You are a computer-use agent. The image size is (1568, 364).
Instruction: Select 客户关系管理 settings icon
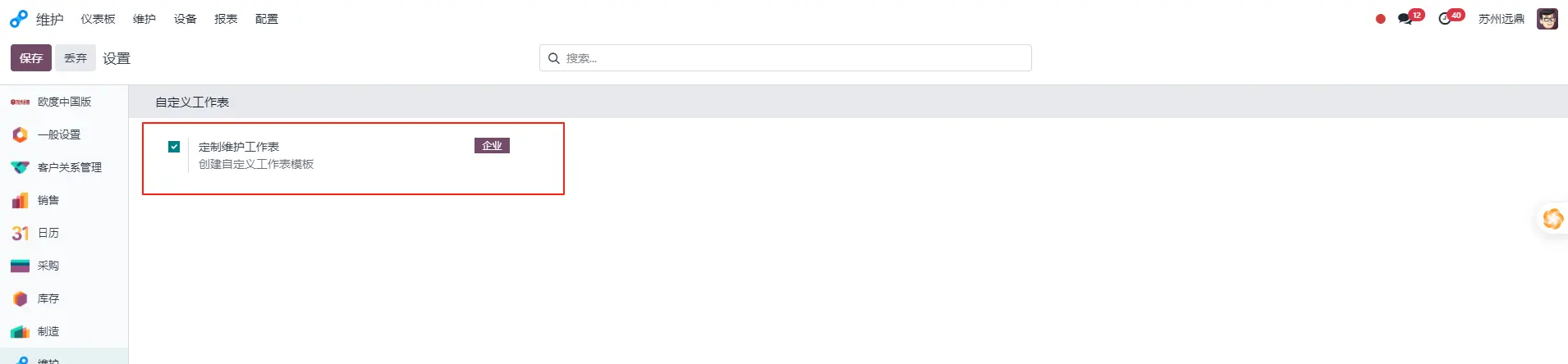(x=20, y=167)
